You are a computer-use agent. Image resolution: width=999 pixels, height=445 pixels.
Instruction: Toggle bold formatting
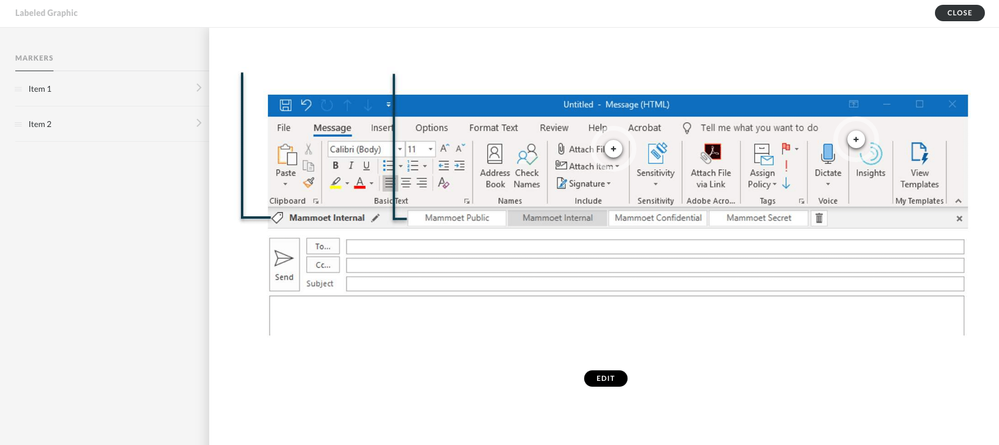[336, 166]
